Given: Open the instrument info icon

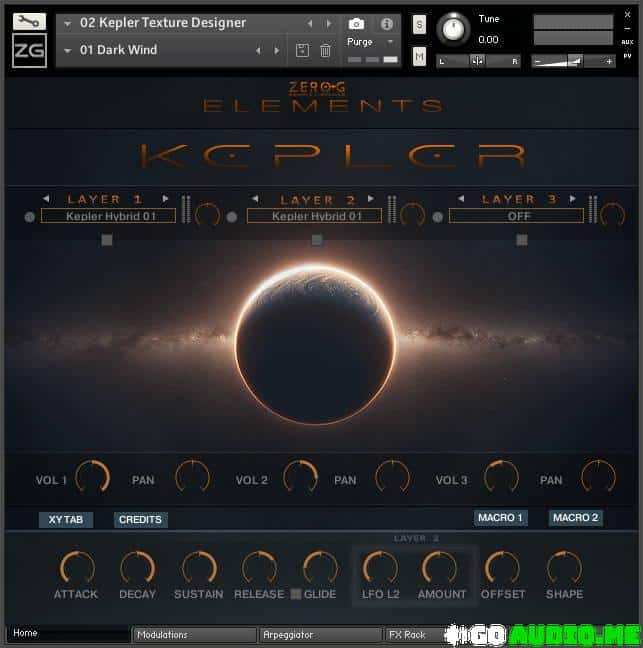Looking at the screenshot, I should (x=386, y=24).
